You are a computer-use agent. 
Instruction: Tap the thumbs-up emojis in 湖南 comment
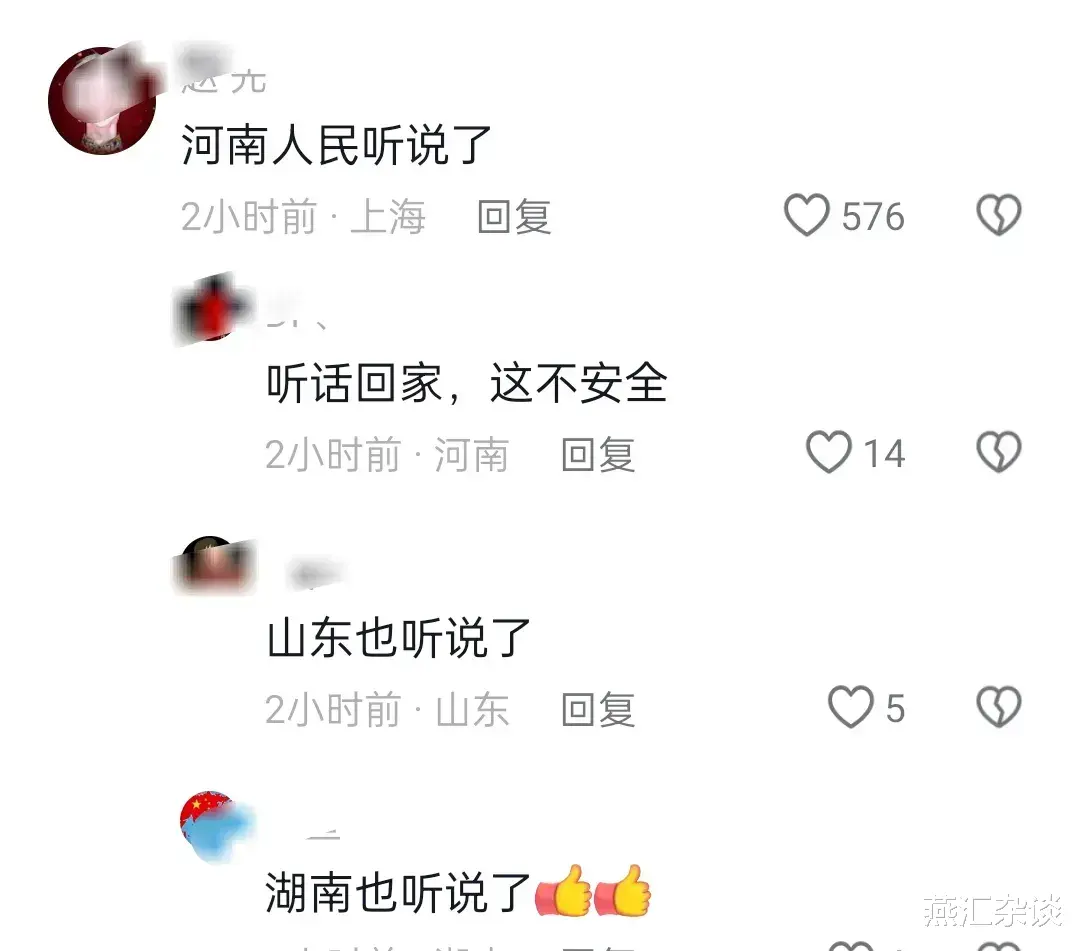[x=593, y=890]
